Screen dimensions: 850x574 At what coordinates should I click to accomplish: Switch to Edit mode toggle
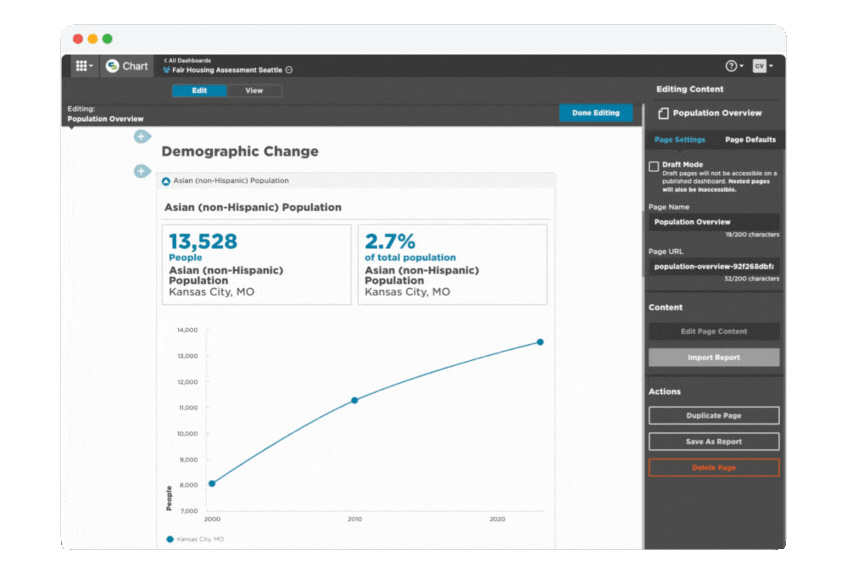tap(199, 91)
